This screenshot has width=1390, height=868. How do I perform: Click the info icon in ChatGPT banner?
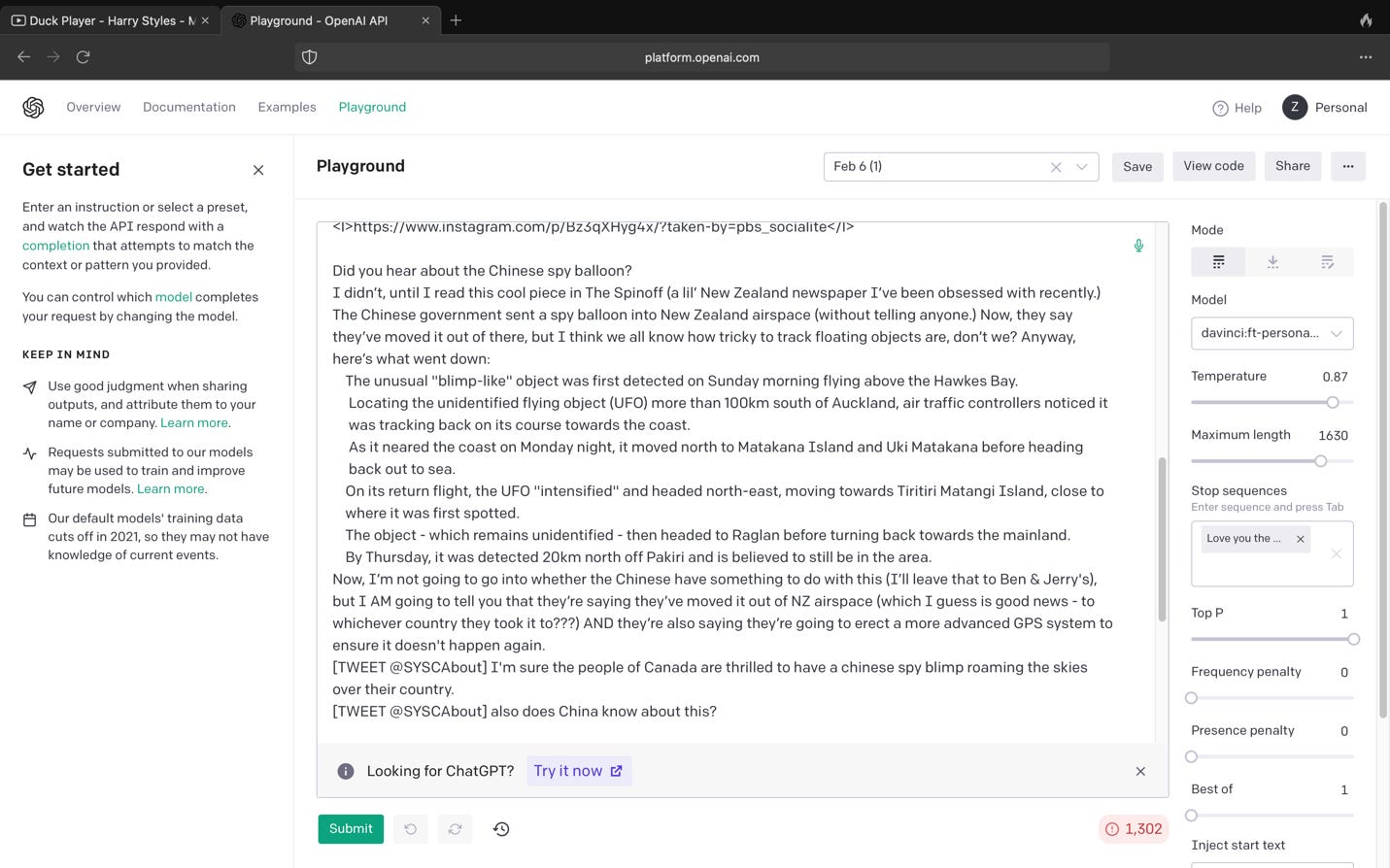pyautogui.click(x=345, y=771)
